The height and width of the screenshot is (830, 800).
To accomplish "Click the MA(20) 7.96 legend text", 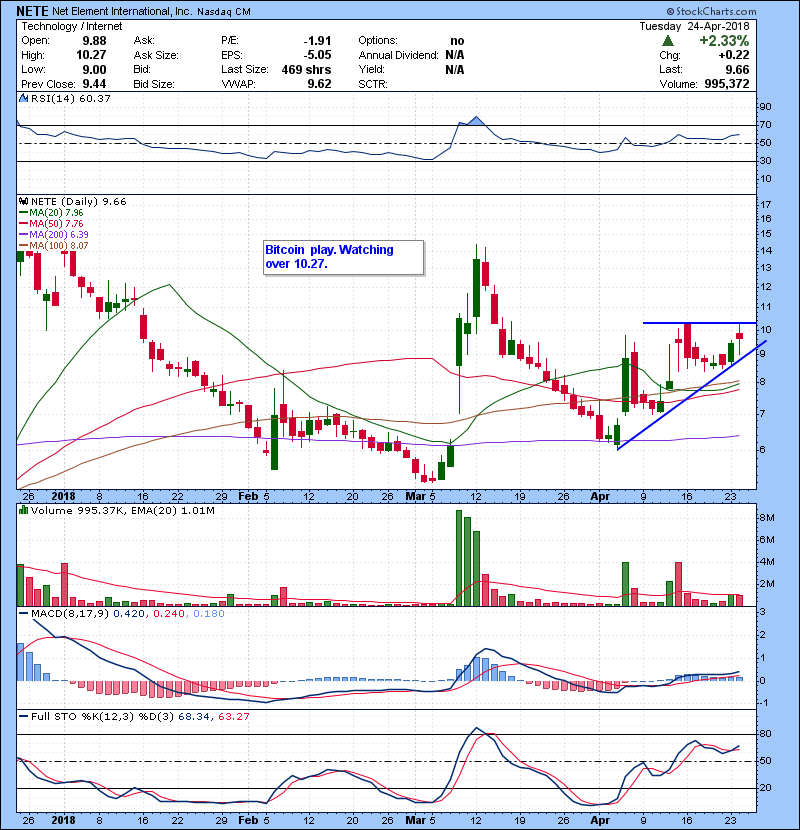I will click(56, 213).
